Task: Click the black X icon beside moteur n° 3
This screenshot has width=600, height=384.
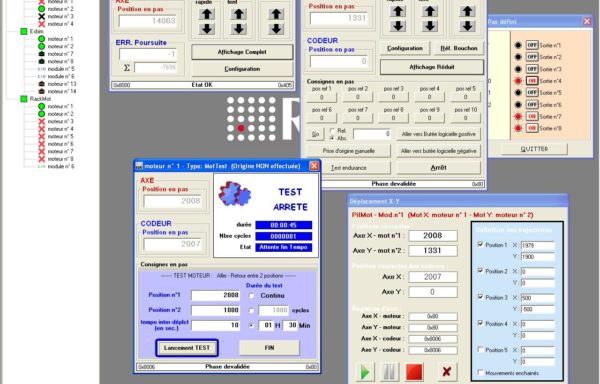Action: pyautogui.click(x=41, y=16)
